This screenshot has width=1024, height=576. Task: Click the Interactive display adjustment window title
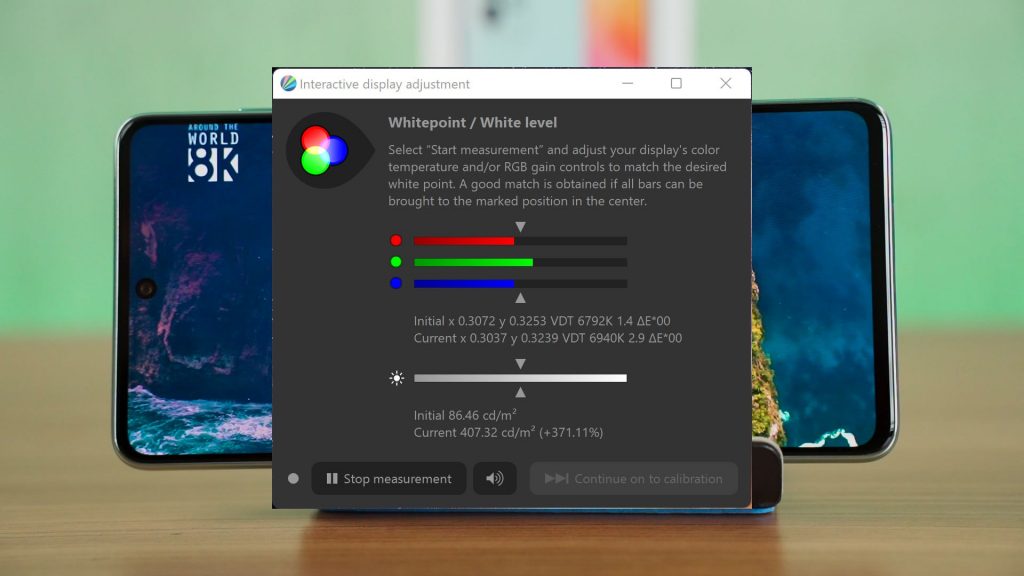pyautogui.click(x=385, y=84)
